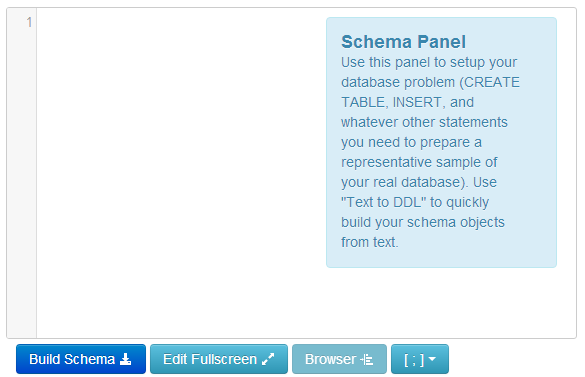Click the Build Schema button

(81, 359)
